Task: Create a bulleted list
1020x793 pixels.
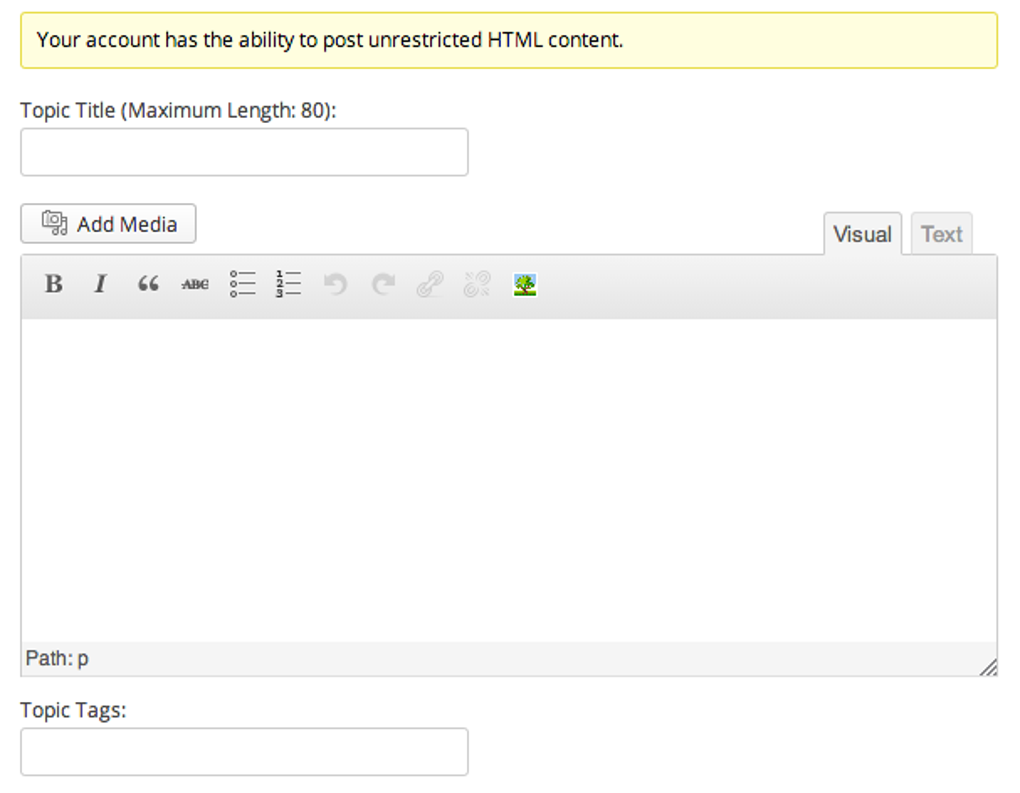Action: click(x=241, y=284)
